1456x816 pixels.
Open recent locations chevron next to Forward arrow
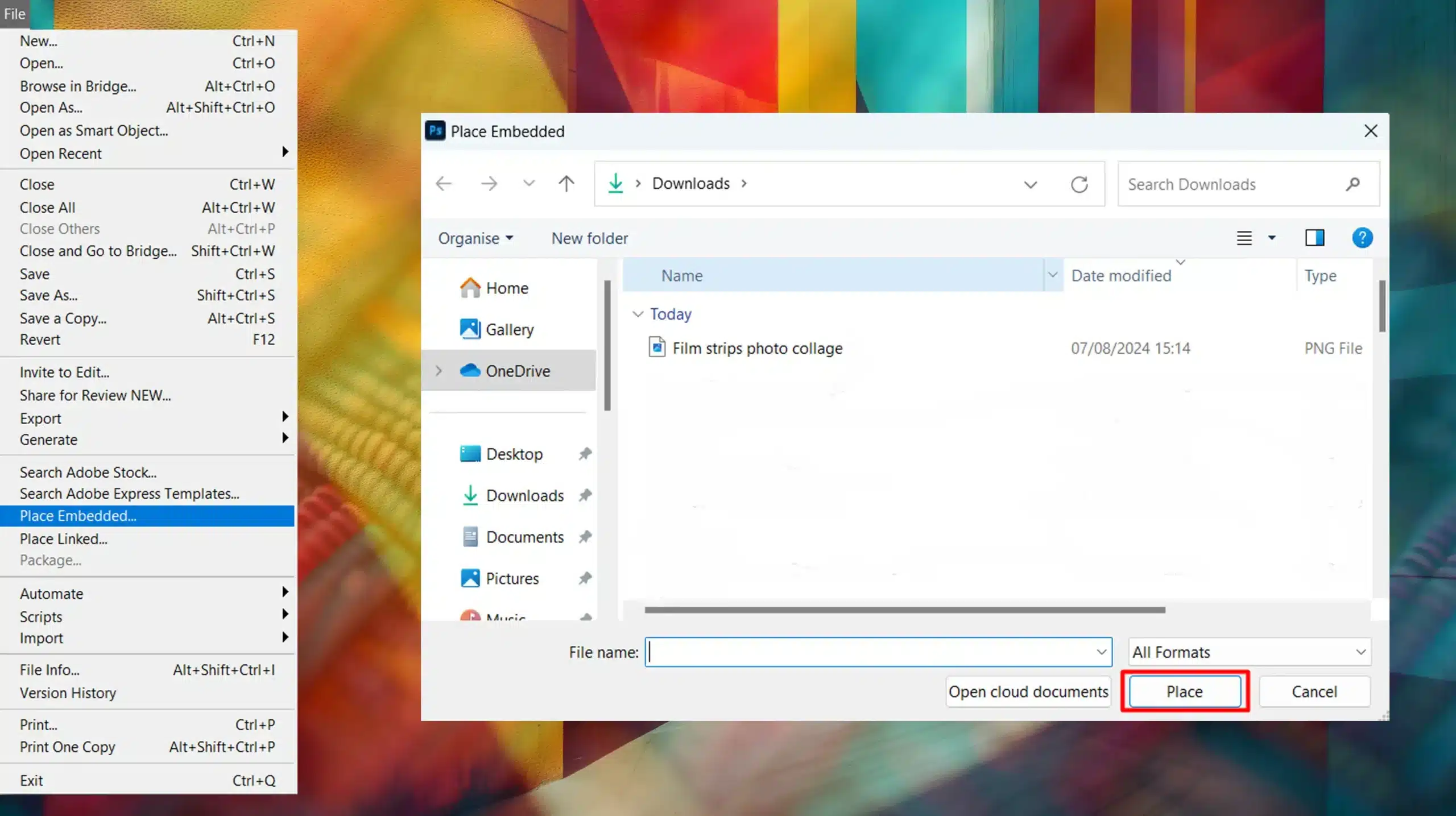tap(529, 184)
